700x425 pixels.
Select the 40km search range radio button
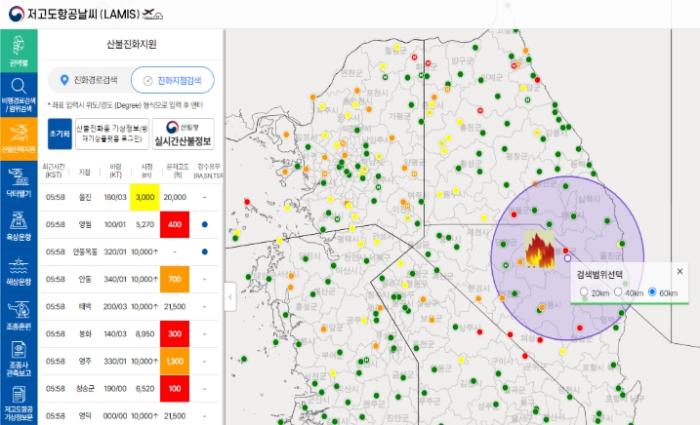click(619, 292)
